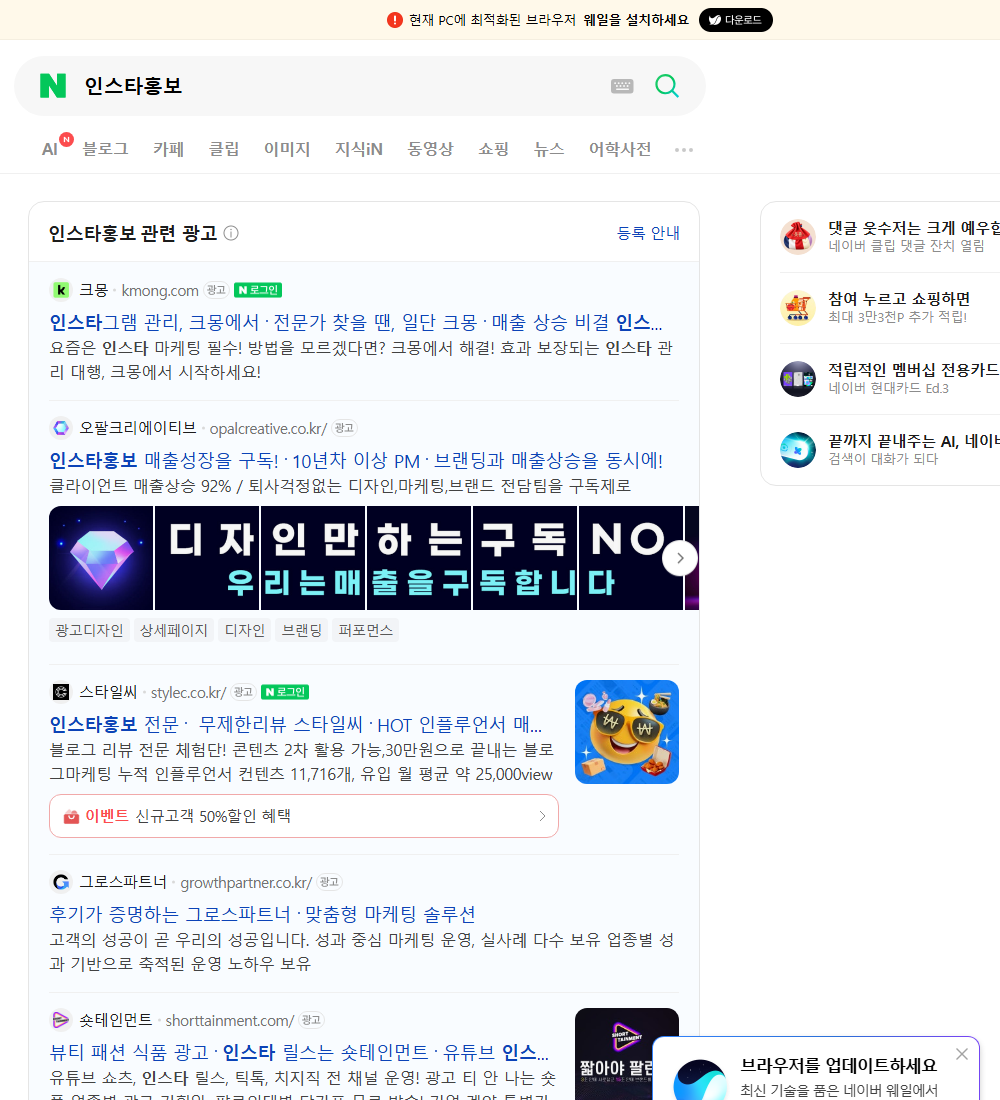1000x1100 pixels.
Task: Click the 크몽 green k favicon
Action: tap(61, 290)
